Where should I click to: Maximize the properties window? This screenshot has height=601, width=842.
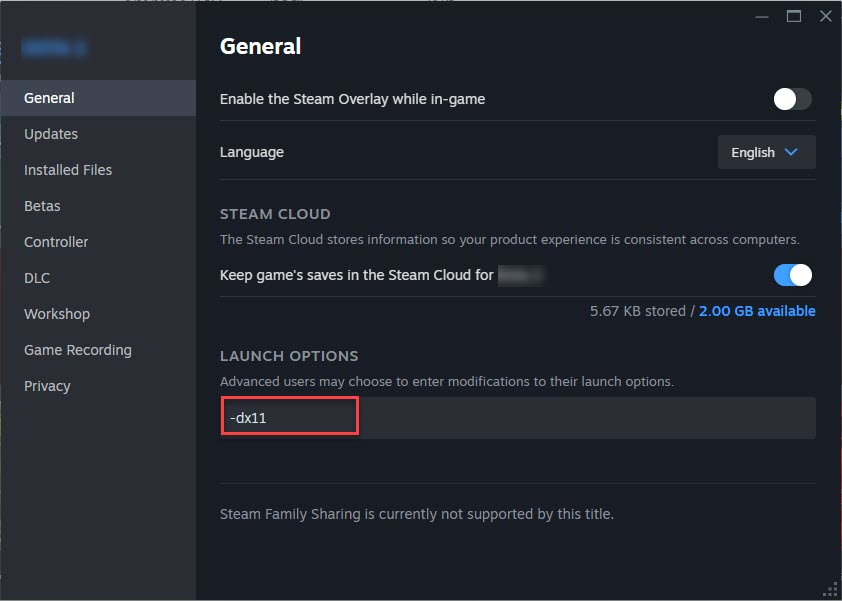click(794, 16)
